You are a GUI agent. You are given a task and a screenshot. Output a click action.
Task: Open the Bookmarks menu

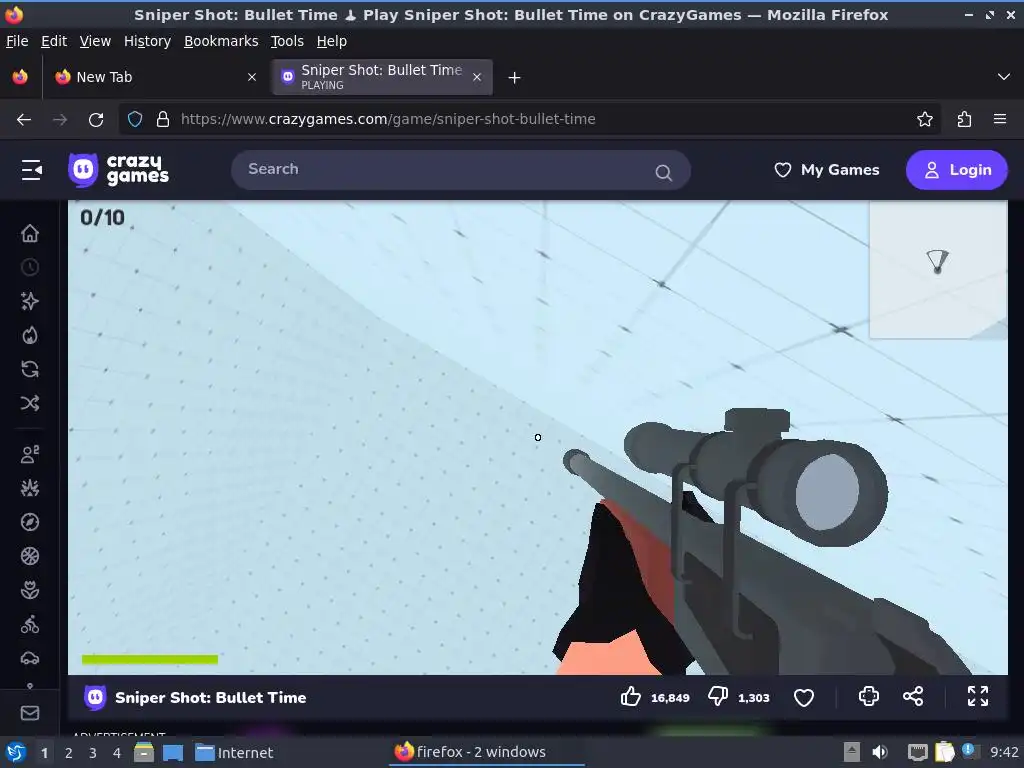(x=221, y=41)
